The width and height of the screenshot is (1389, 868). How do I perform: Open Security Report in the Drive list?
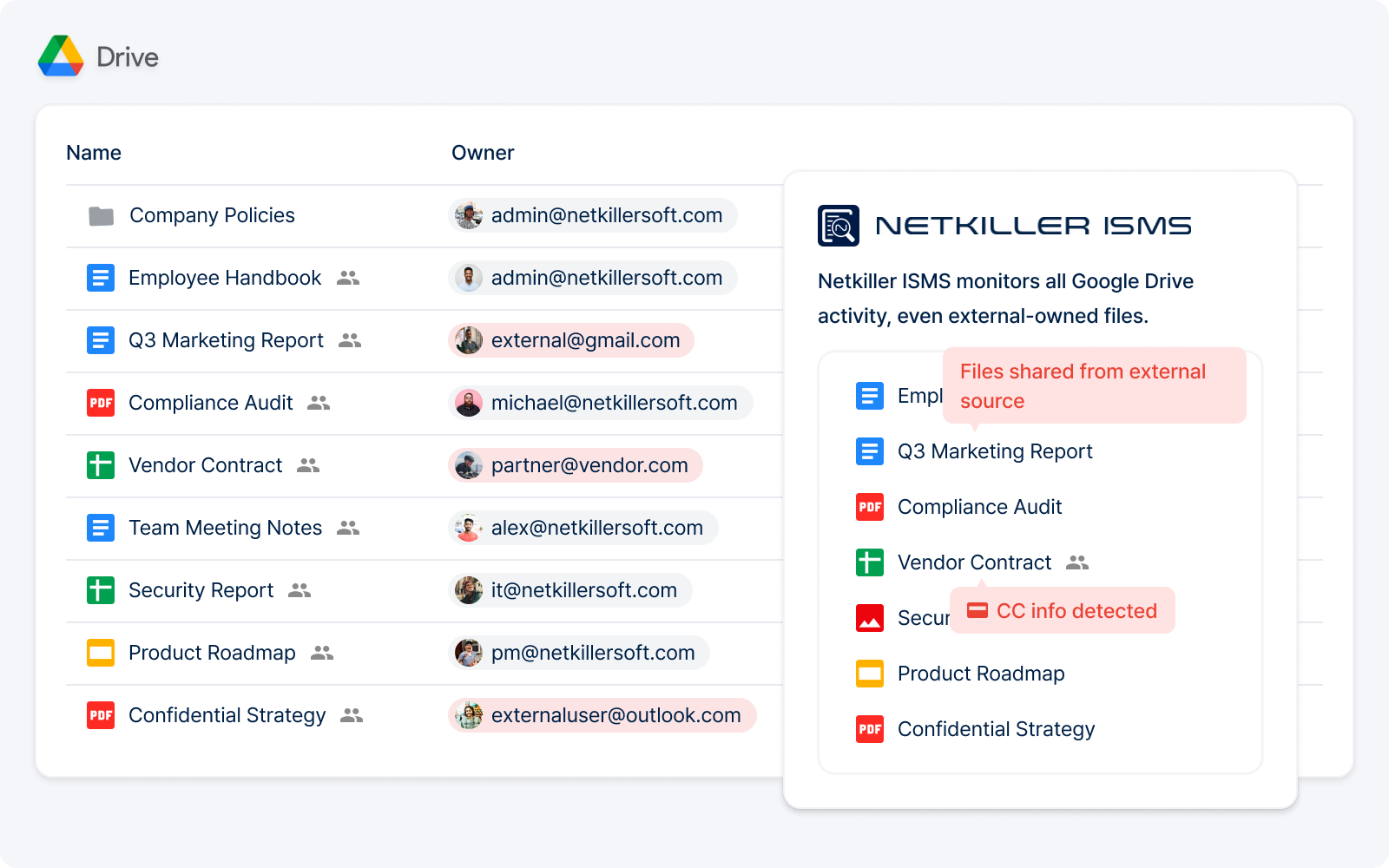(x=201, y=590)
